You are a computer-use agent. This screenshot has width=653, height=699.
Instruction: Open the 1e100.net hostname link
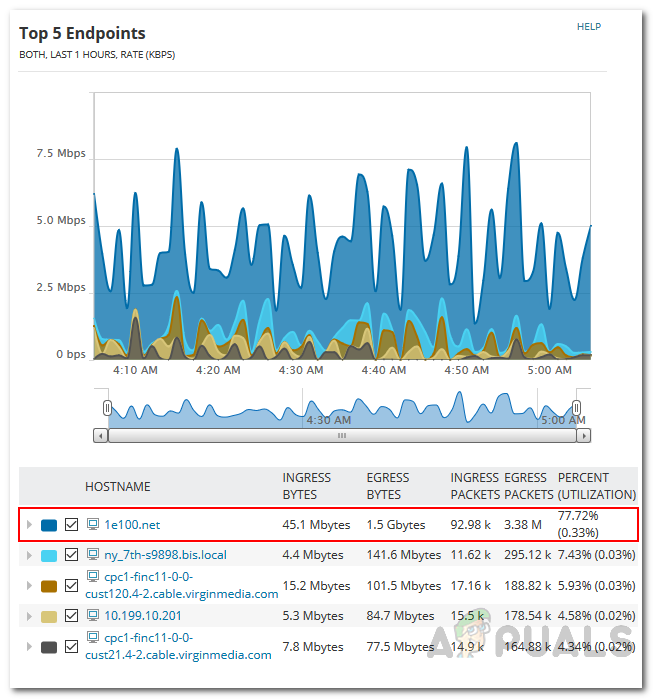(x=133, y=524)
